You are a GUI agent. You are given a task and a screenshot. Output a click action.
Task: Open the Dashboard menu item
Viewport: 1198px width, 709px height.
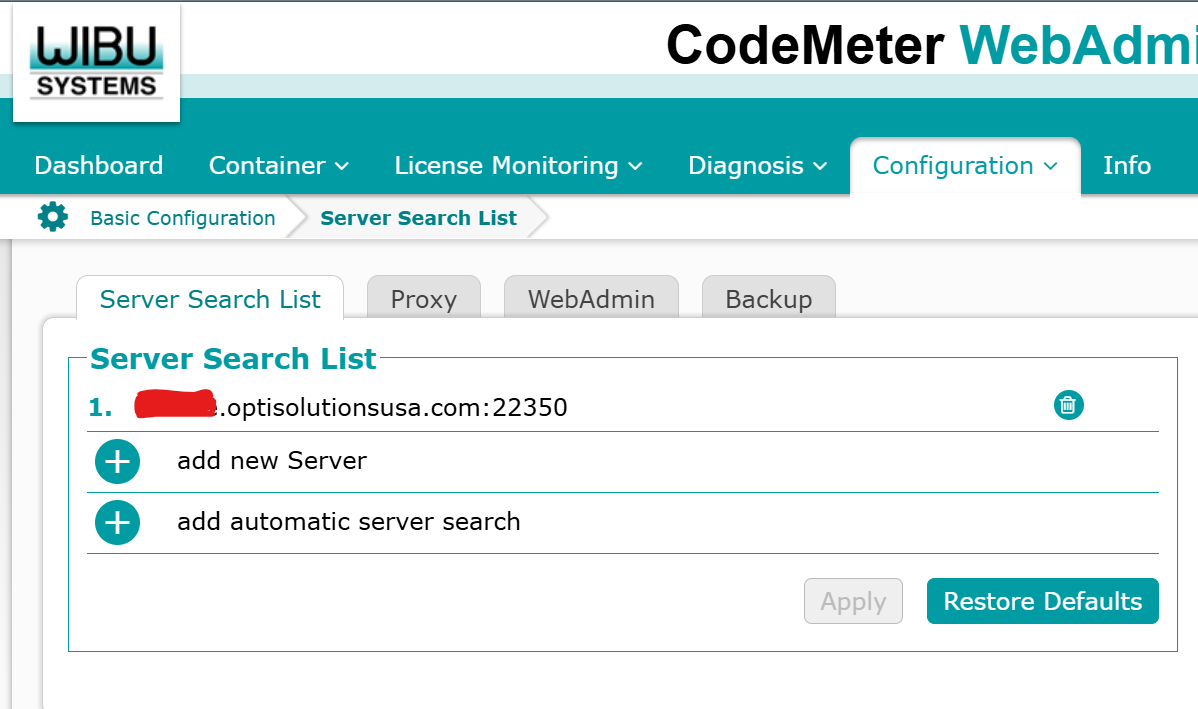coord(99,166)
